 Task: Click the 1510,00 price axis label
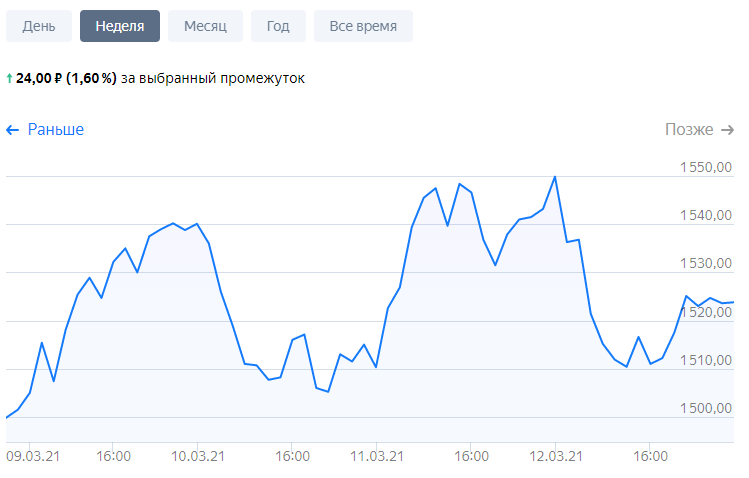click(706, 360)
